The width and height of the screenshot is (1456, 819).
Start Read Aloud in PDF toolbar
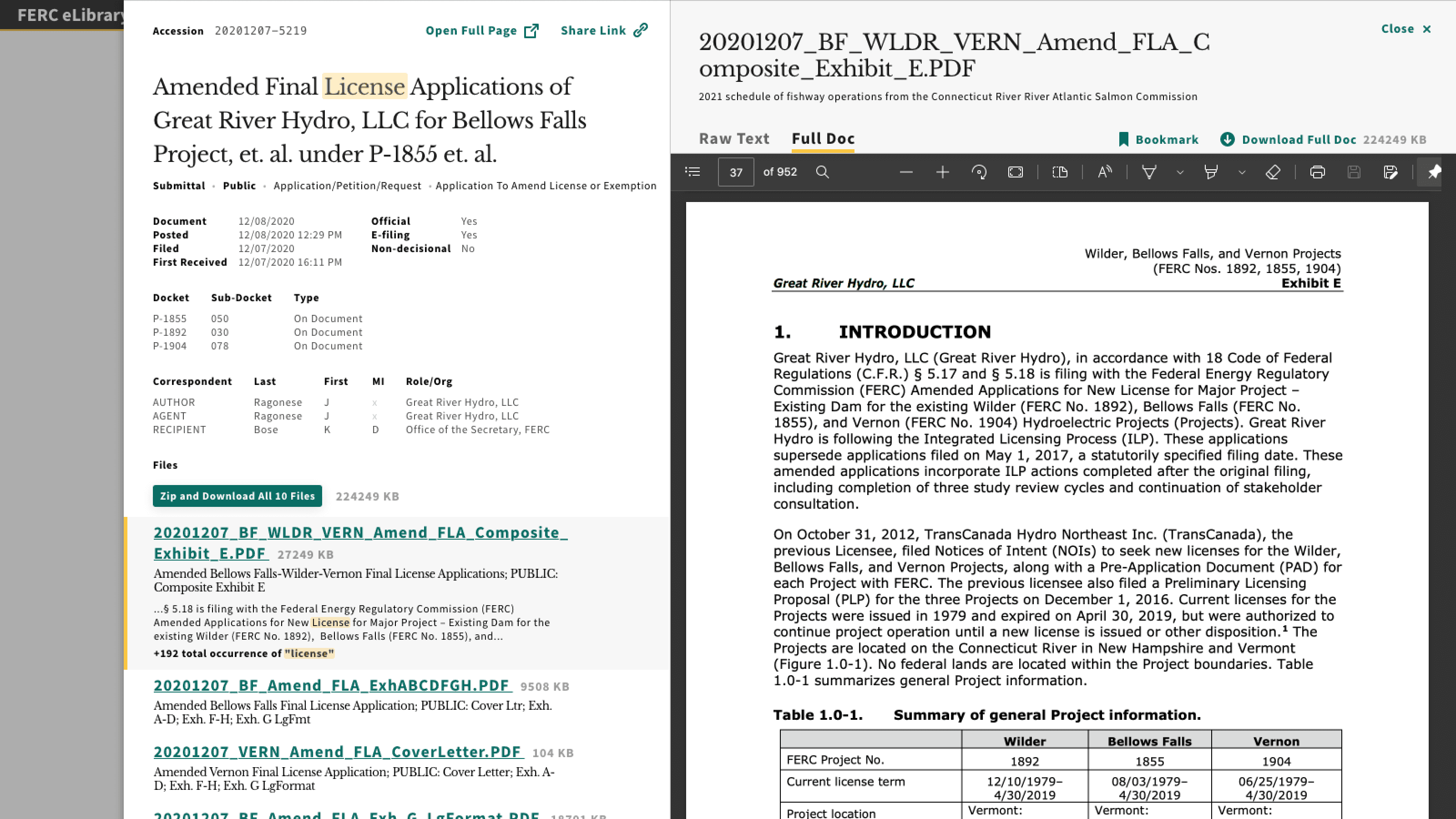1104,172
